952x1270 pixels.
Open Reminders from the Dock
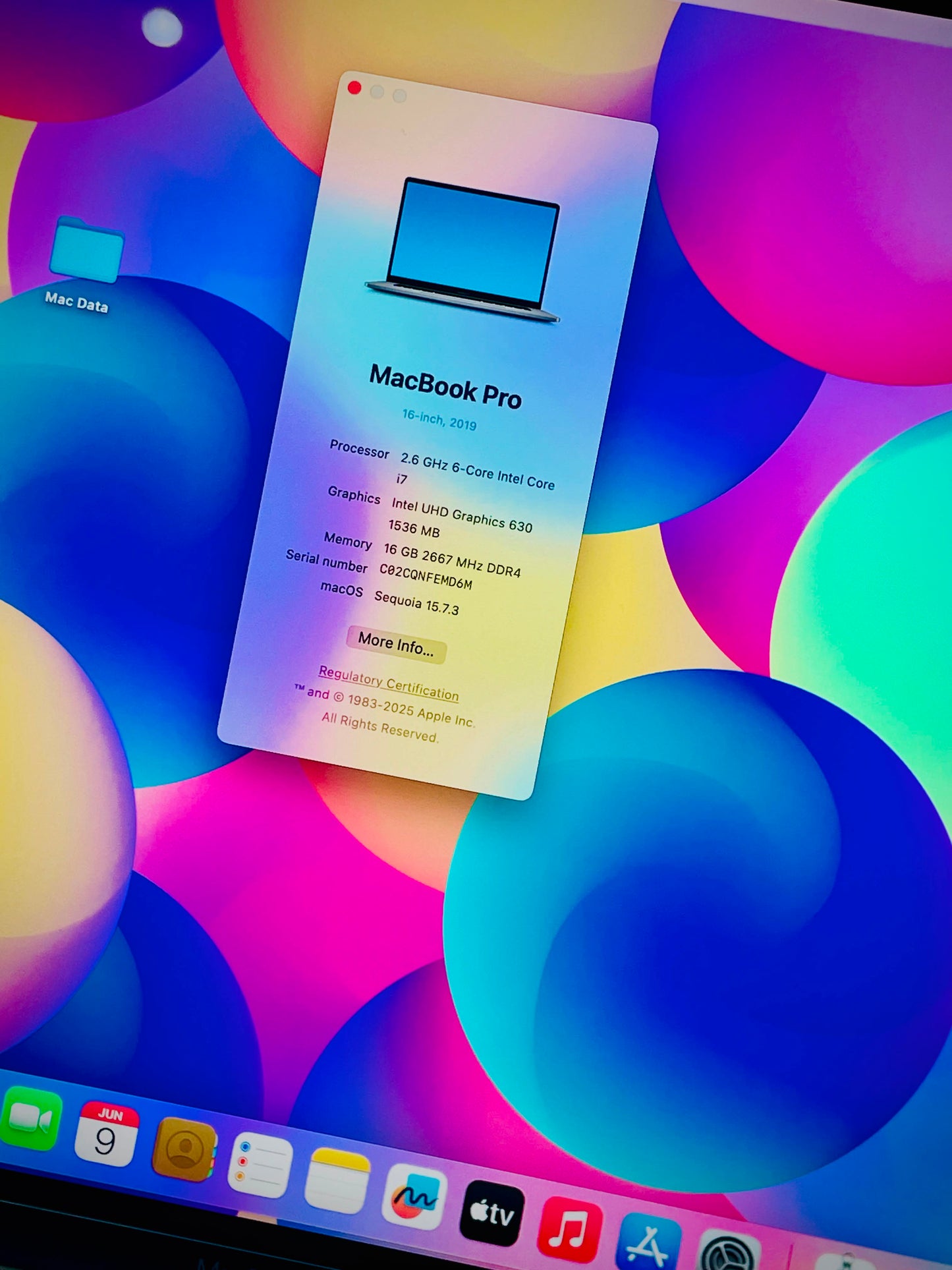click(260, 1165)
